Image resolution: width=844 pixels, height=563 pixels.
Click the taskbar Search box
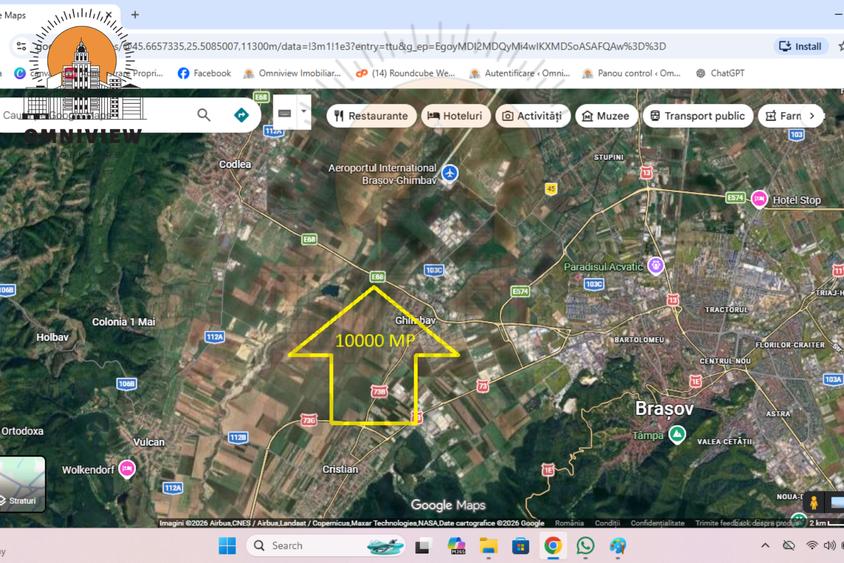326,545
